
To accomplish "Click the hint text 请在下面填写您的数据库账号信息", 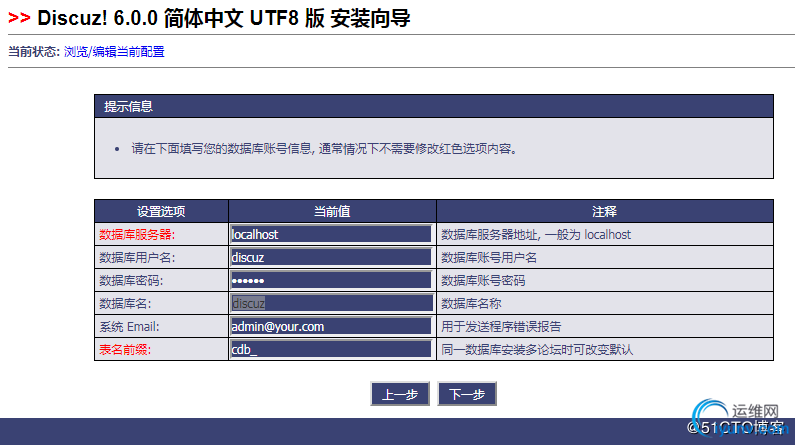I will (x=221, y=149).
